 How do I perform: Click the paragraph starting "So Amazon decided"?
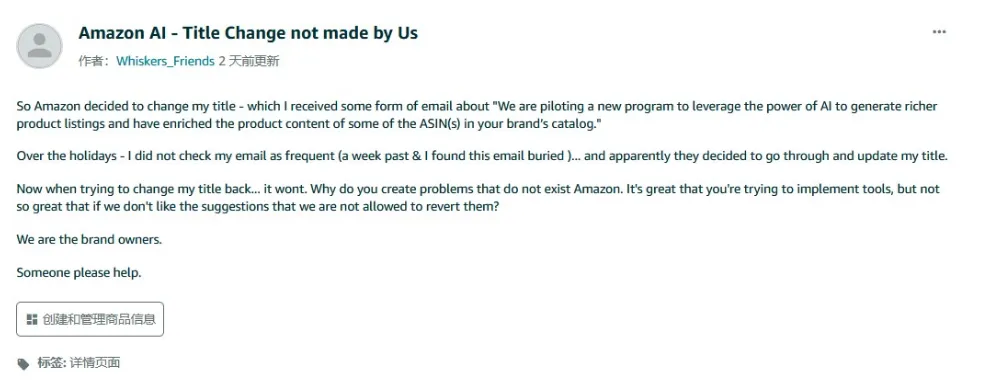(477, 115)
